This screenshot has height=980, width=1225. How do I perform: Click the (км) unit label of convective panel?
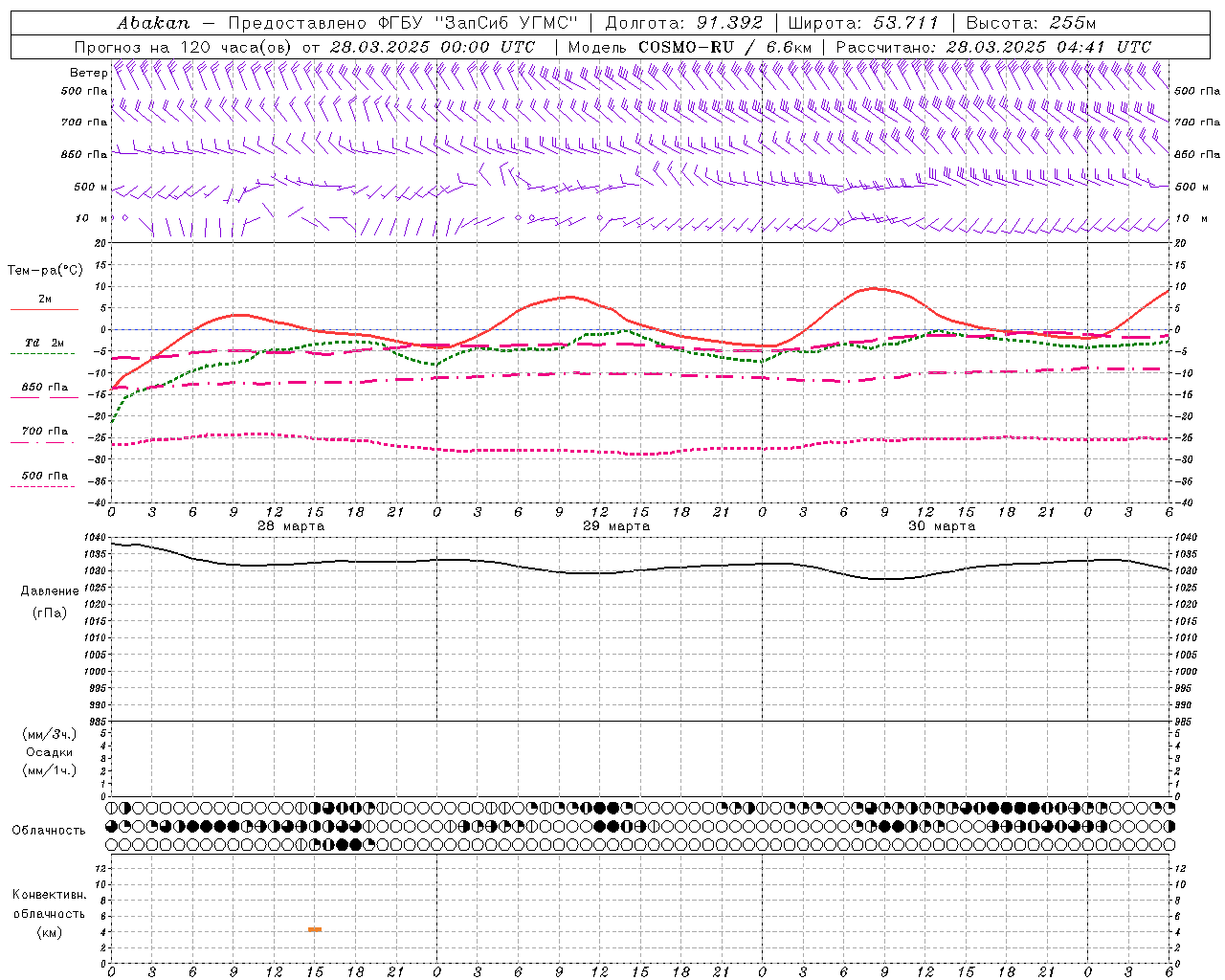[49, 932]
